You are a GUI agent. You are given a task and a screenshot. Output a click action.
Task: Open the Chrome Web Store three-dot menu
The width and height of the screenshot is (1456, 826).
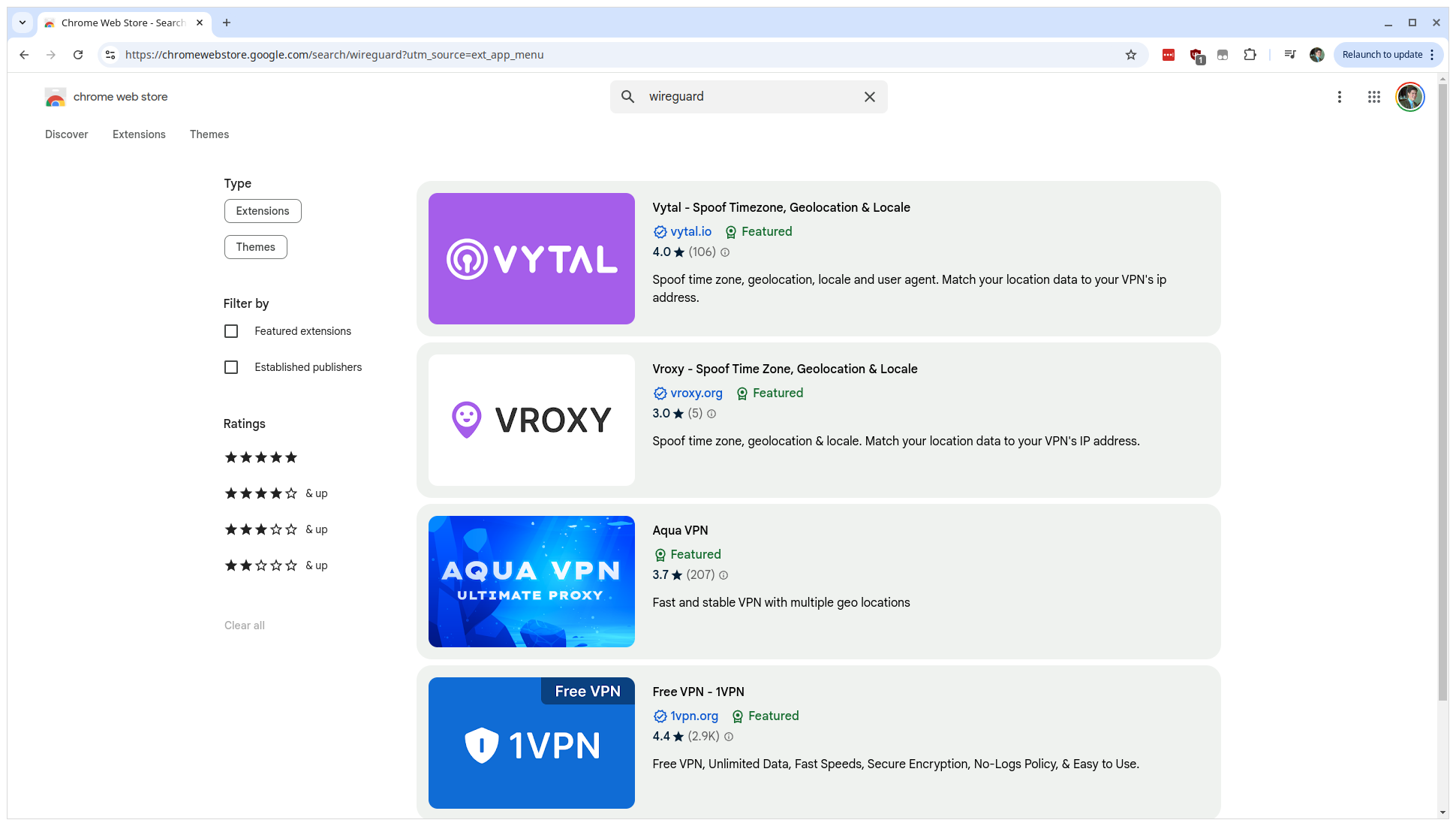pyautogui.click(x=1339, y=97)
